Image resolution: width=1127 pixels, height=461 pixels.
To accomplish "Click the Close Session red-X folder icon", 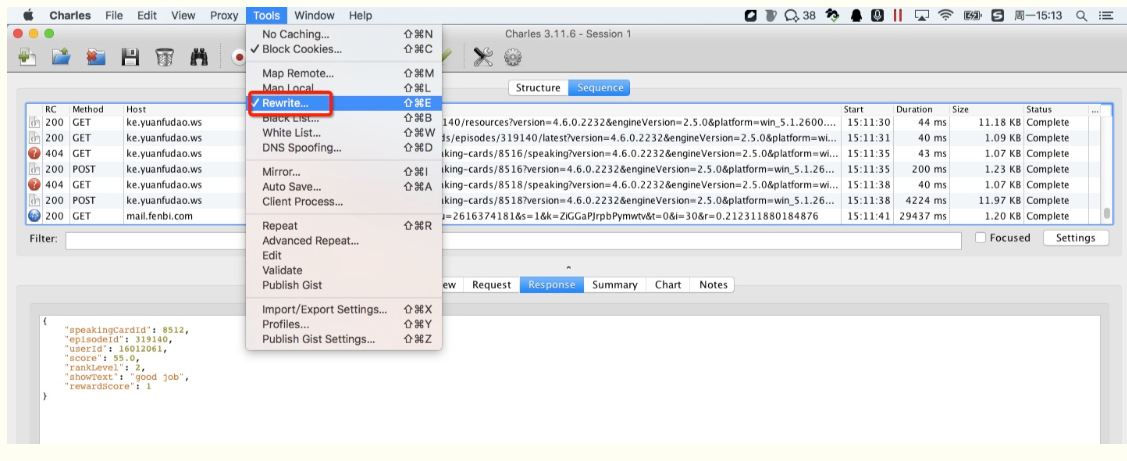I will coord(96,58).
